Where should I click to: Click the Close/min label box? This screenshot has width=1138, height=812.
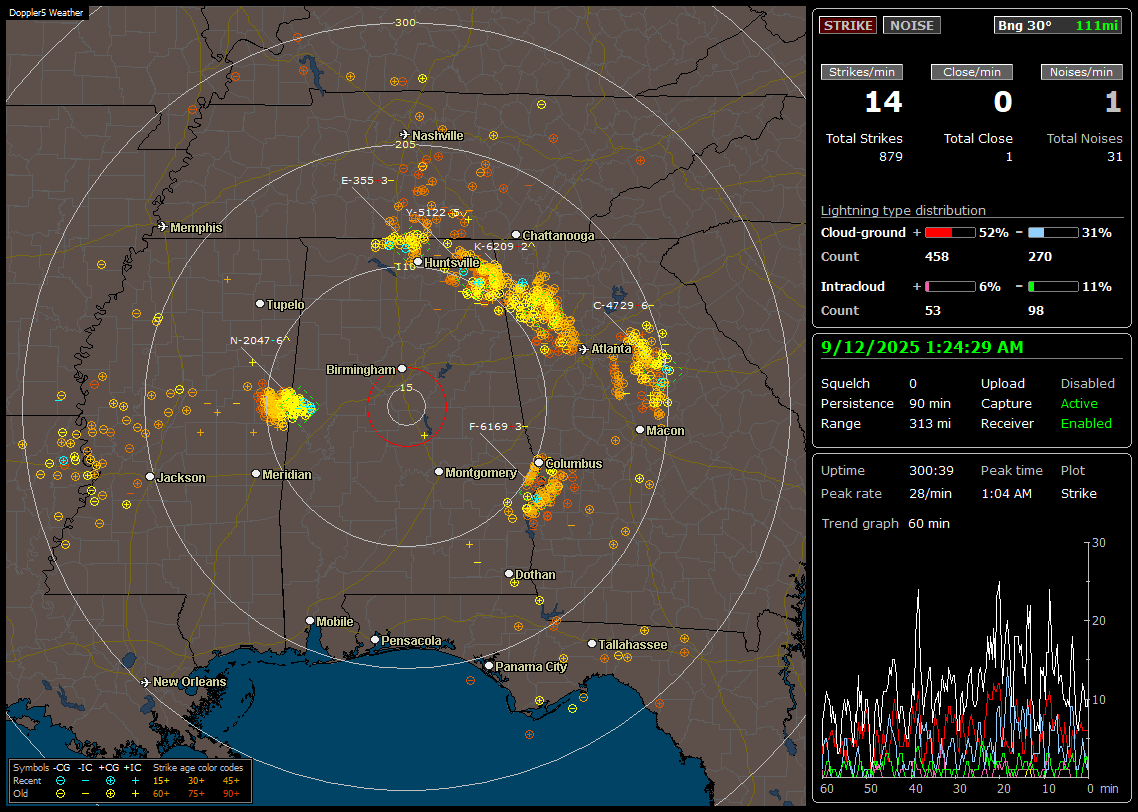click(x=972, y=72)
